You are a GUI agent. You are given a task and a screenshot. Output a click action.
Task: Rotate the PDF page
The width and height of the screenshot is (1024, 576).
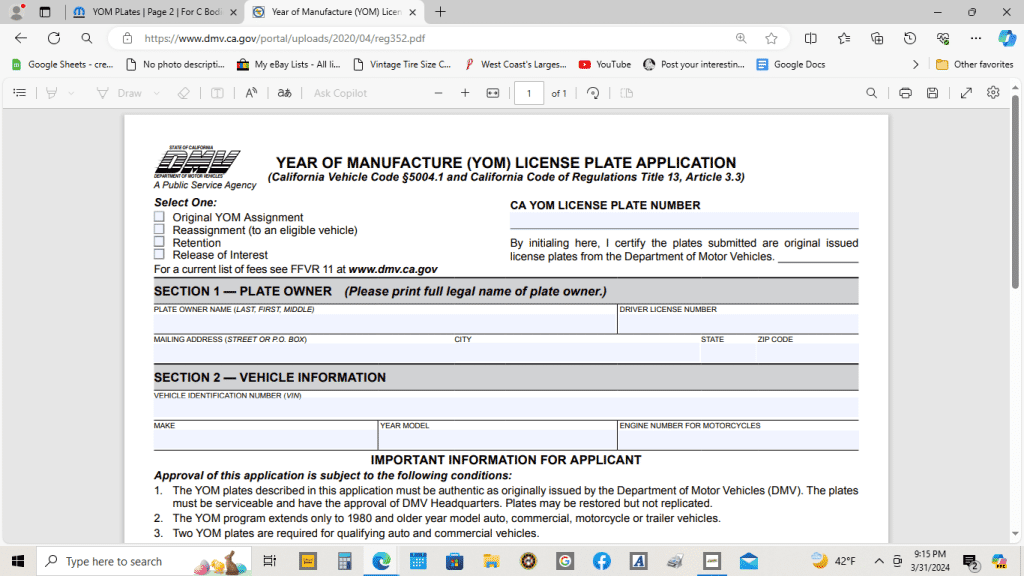click(594, 92)
